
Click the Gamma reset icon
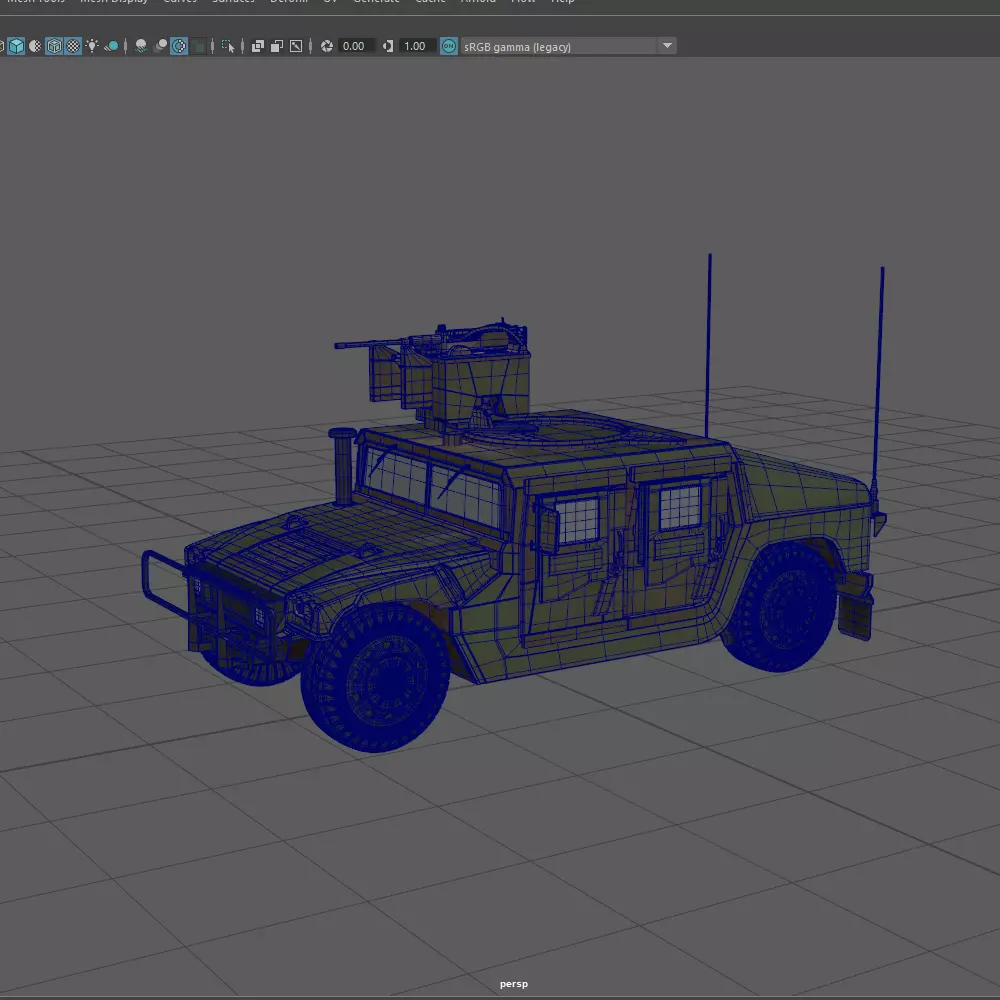tap(388, 46)
